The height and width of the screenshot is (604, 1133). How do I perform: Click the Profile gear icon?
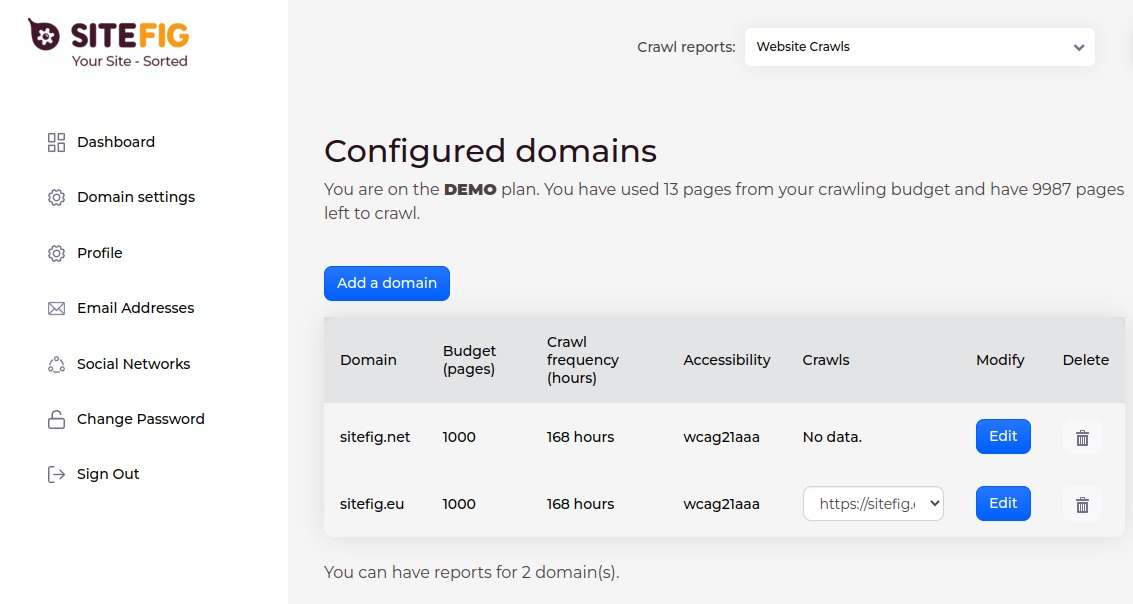point(56,254)
